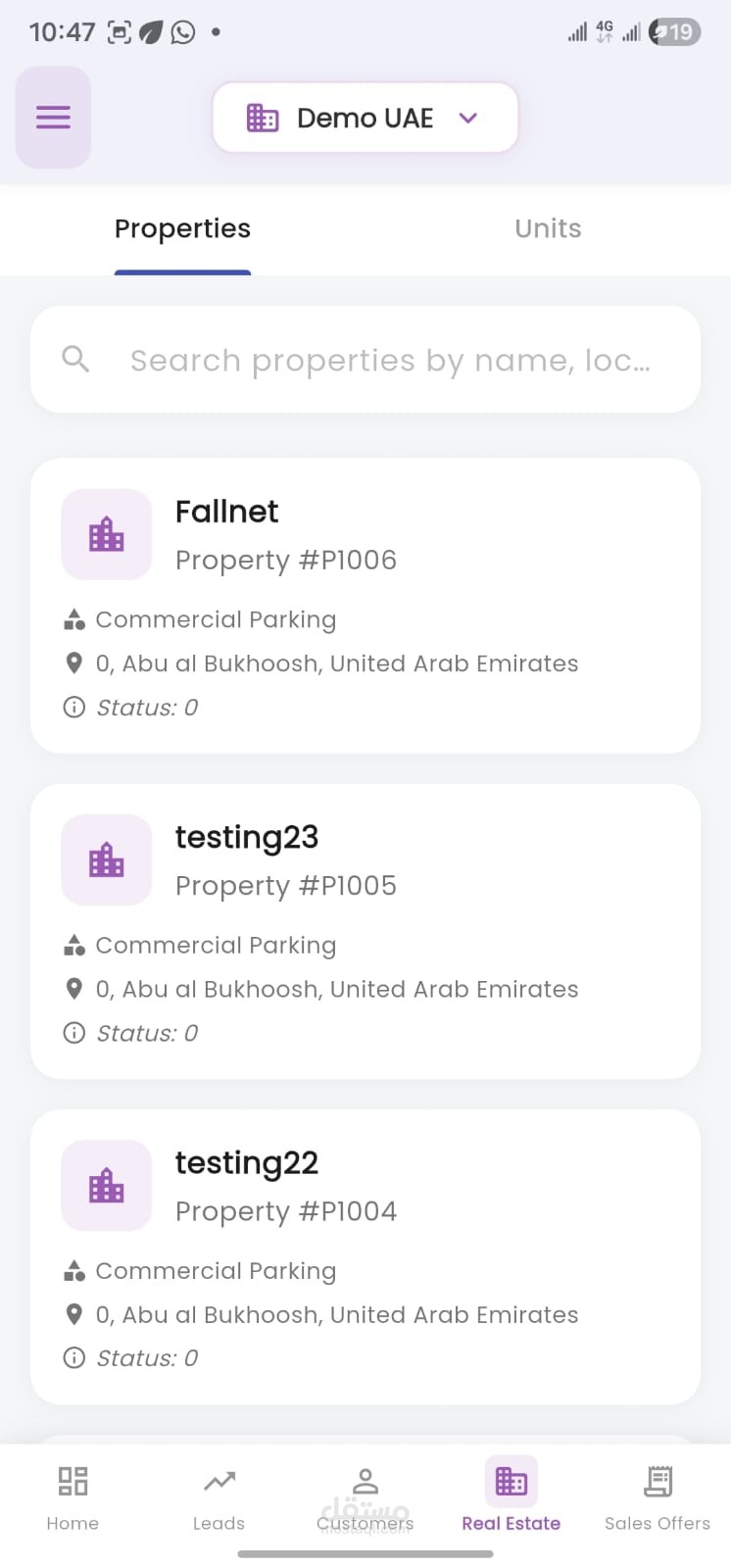Click the testing23 property building icon

coord(107,860)
